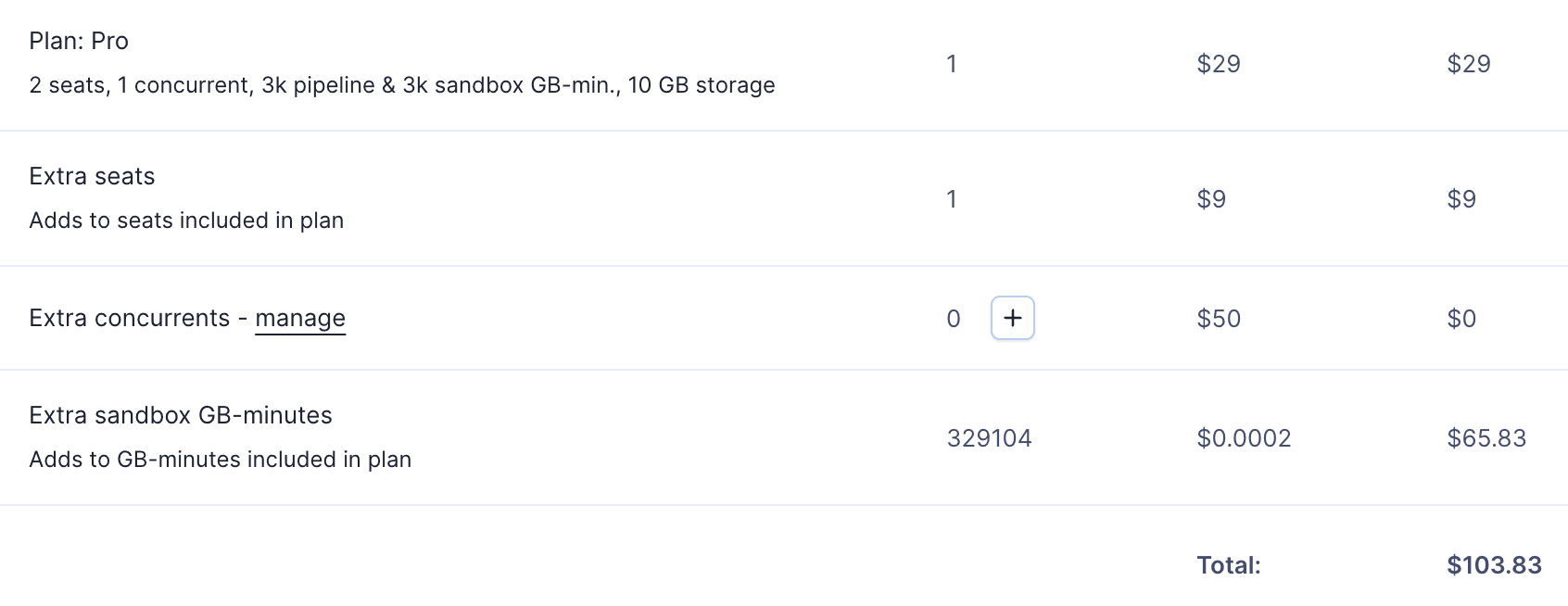Click the Extra seats quantity value 1
The image size is (1568, 606).
[x=952, y=199]
